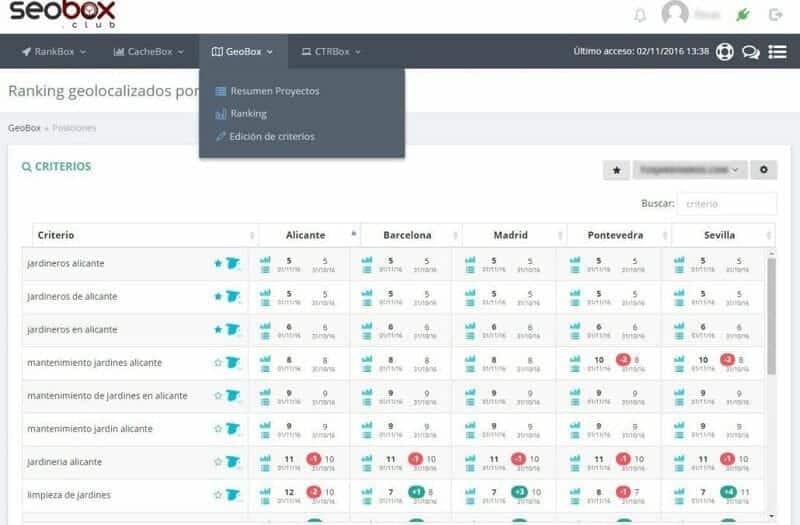The width and height of the screenshot is (800, 525).
Task: Open list icon in Sevilla for jardineros alicante
Action: point(679,269)
